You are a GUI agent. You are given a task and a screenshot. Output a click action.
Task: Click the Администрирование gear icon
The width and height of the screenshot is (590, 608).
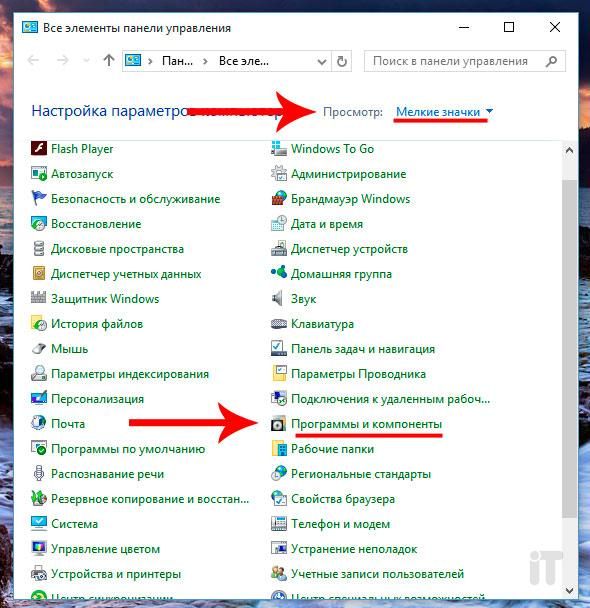tap(279, 174)
